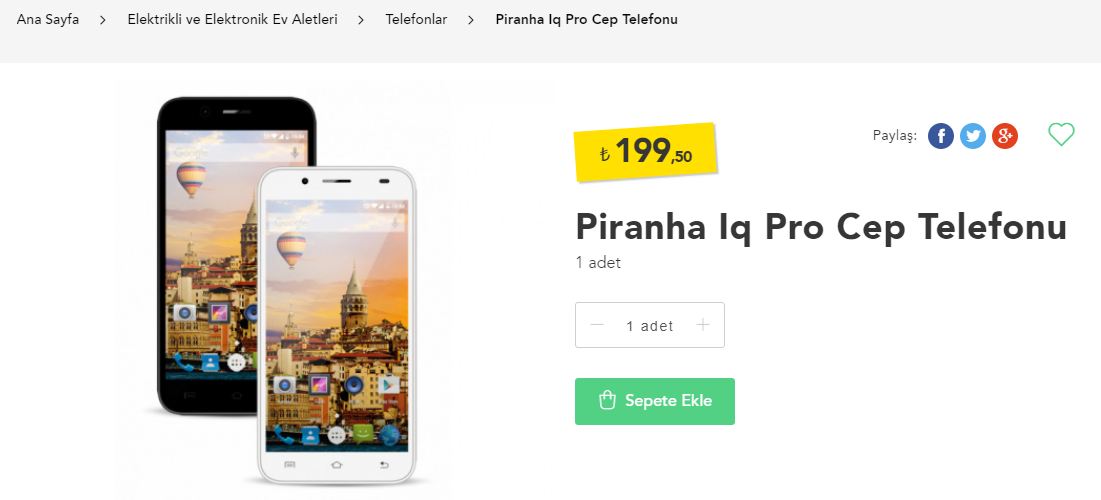Open Telefonlar breadcrumb category
Screen dimensions: 1101x500
click(416, 20)
